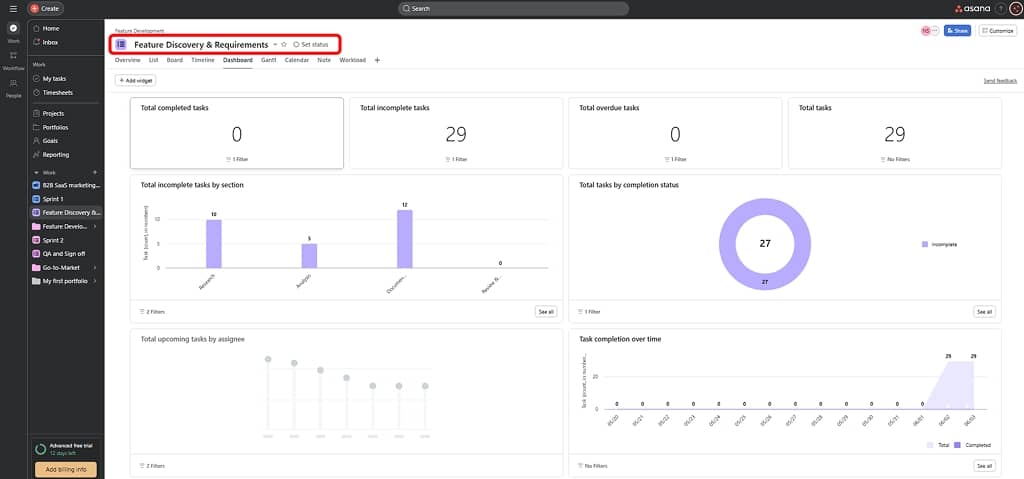The width and height of the screenshot is (1024, 479).
Task: Collapse the Work section arrow in sidebar
Action: pos(36,173)
